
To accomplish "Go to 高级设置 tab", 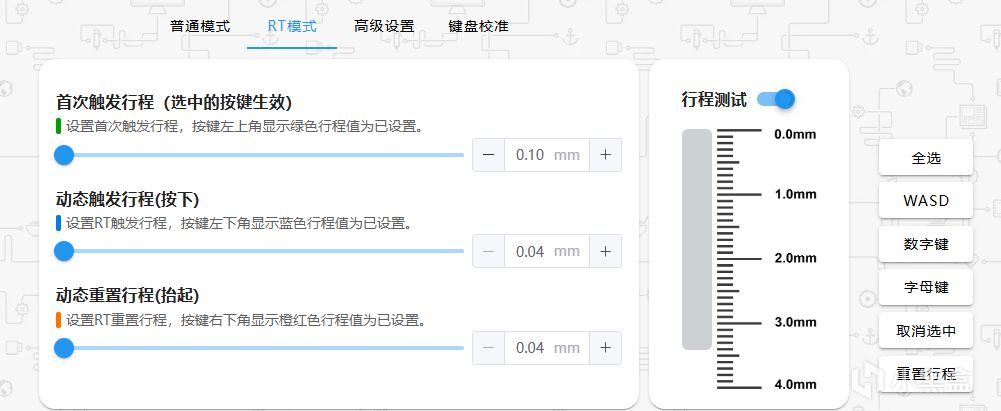I will pyautogui.click(x=384, y=26).
